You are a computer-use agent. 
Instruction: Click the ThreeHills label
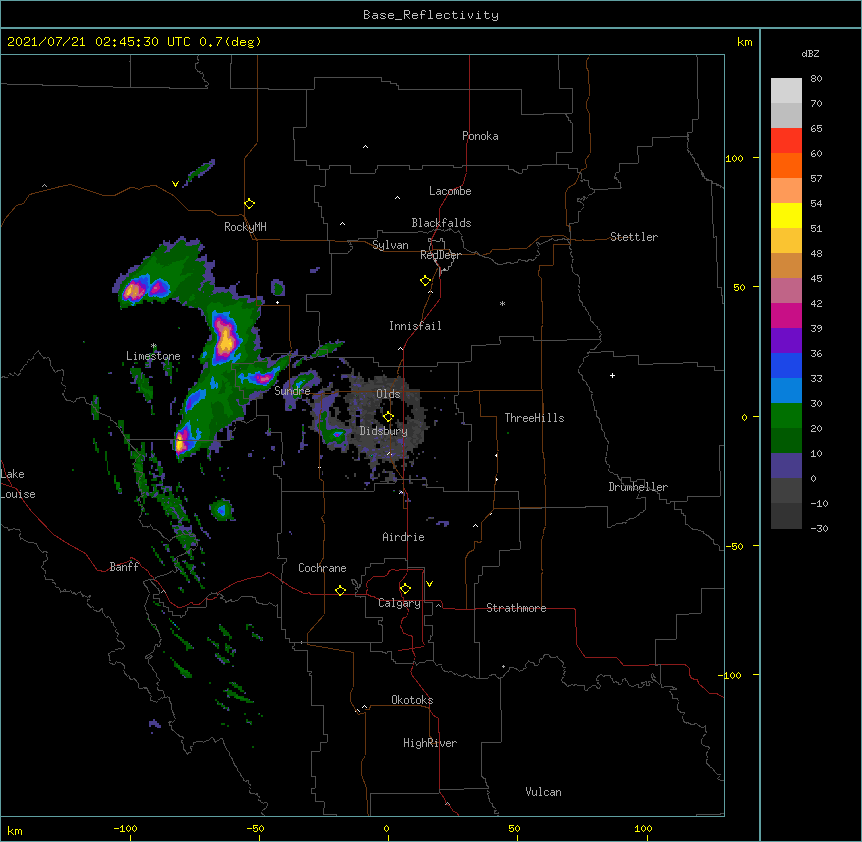(534, 418)
